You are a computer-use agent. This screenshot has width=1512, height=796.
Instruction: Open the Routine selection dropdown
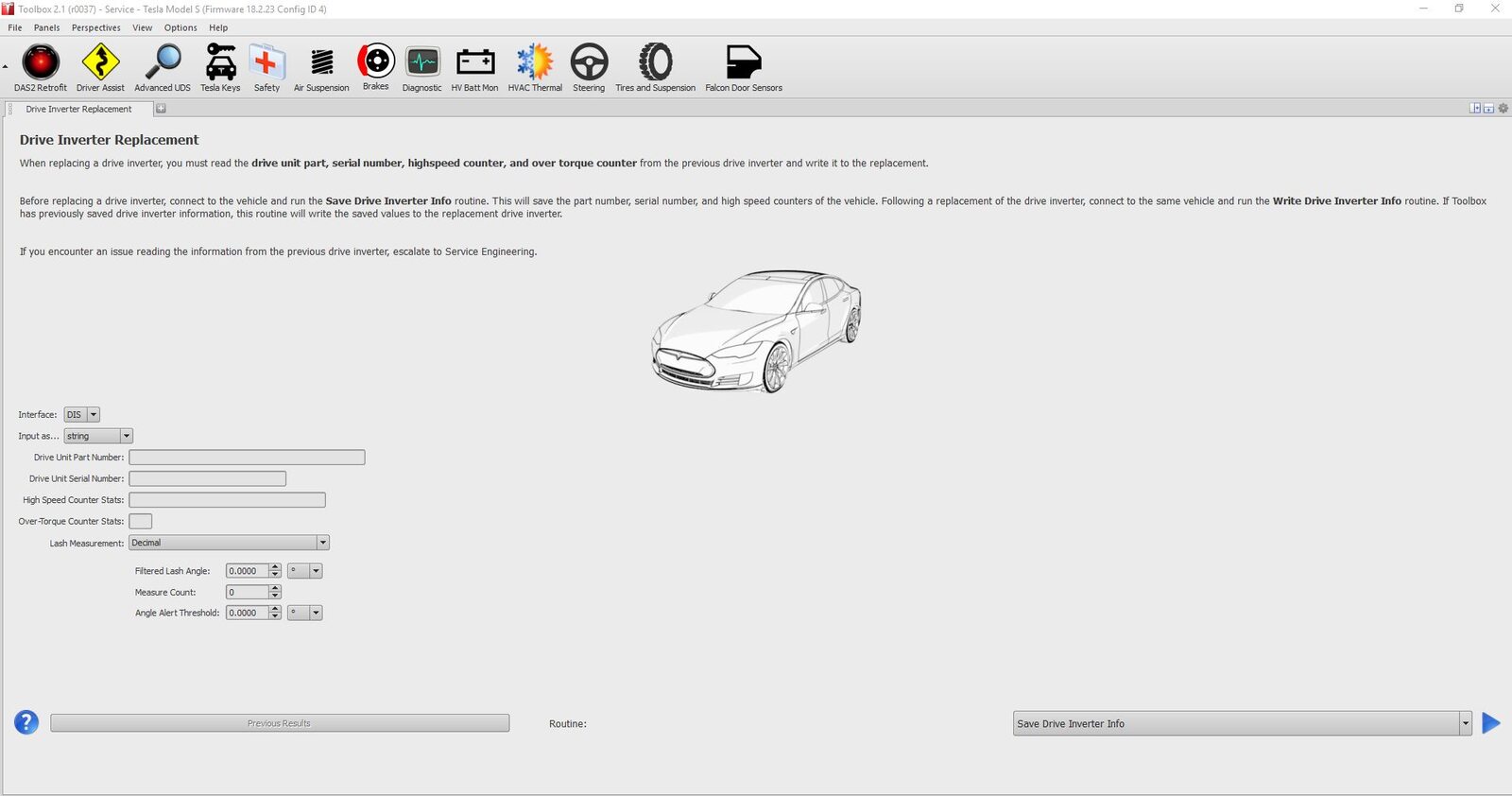click(1466, 724)
